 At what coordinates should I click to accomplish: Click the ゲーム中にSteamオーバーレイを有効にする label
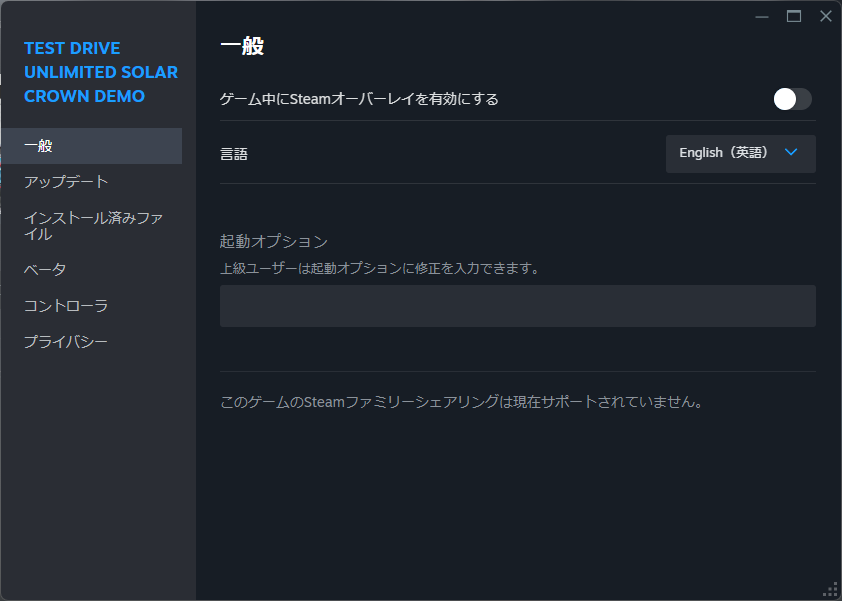(359, 99)
